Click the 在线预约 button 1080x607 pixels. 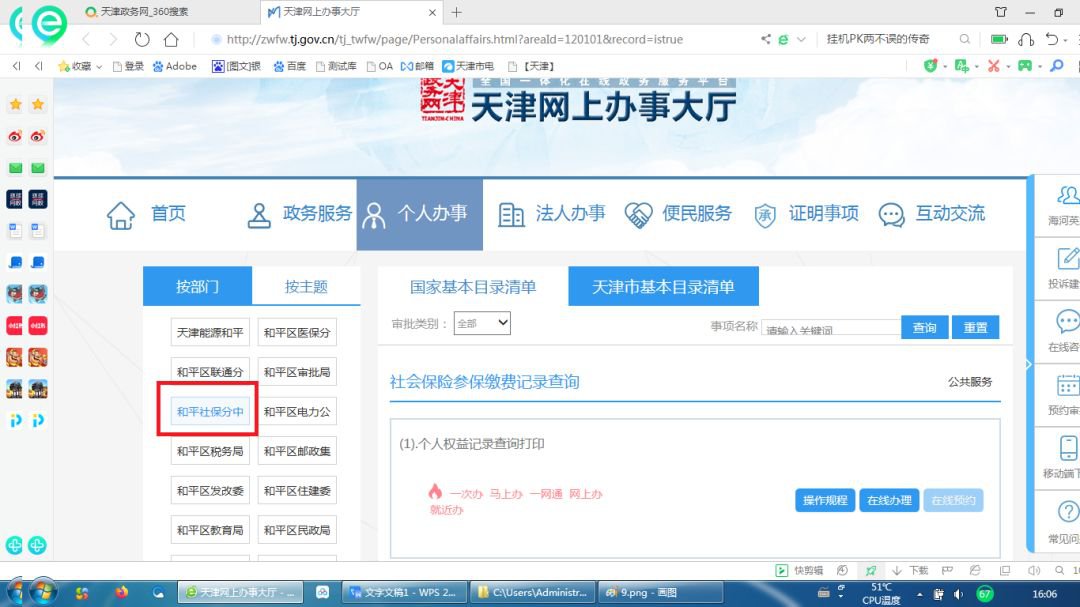(x=953, y=500)
